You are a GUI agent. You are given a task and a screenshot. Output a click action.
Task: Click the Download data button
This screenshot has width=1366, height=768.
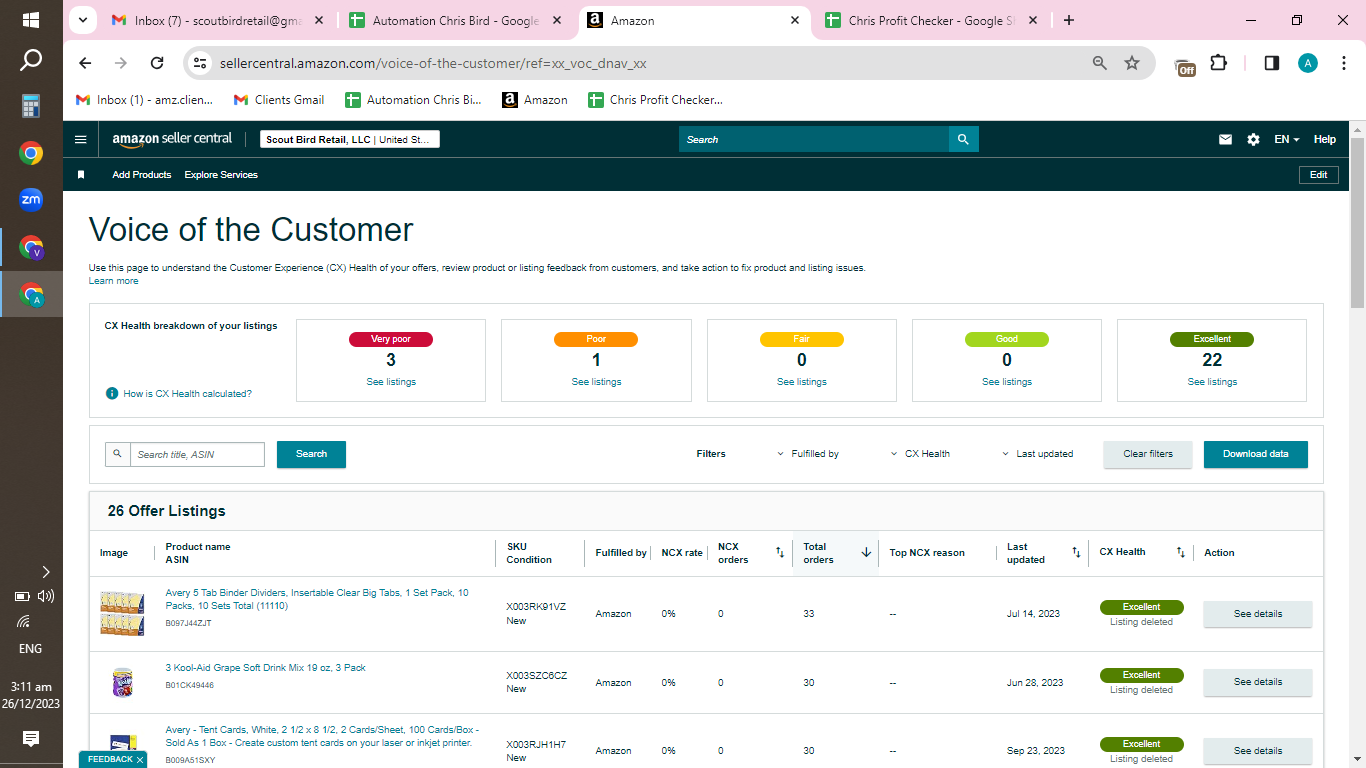tap(1256, 454)
